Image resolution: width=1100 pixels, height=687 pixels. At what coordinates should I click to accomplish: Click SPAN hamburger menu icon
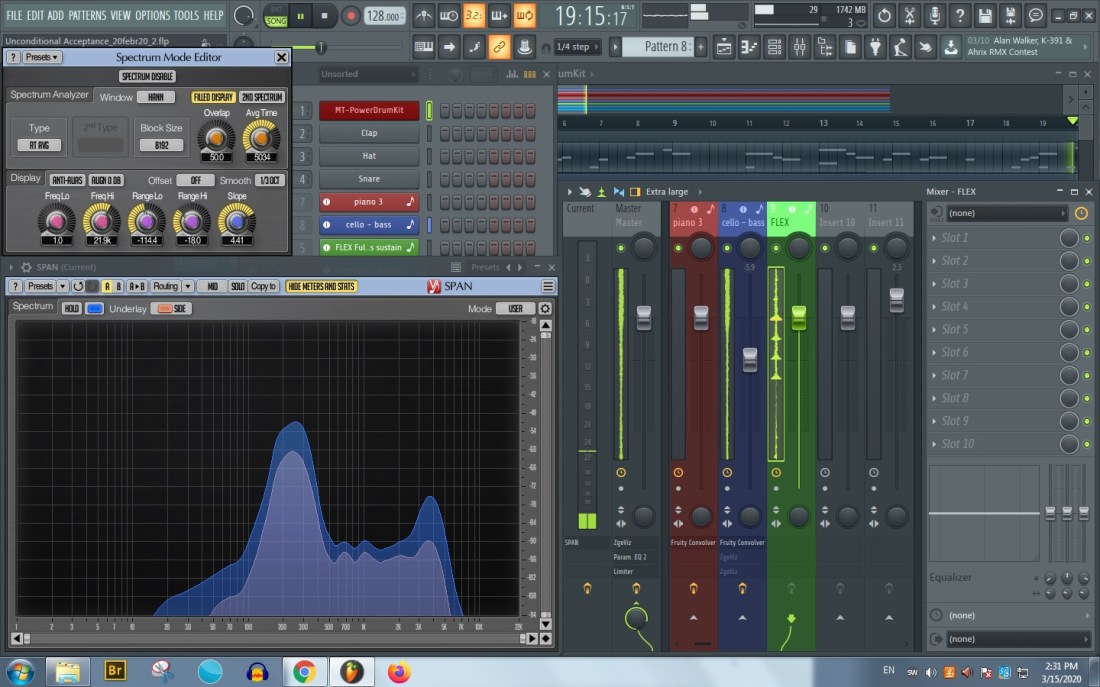click(548, 286)
